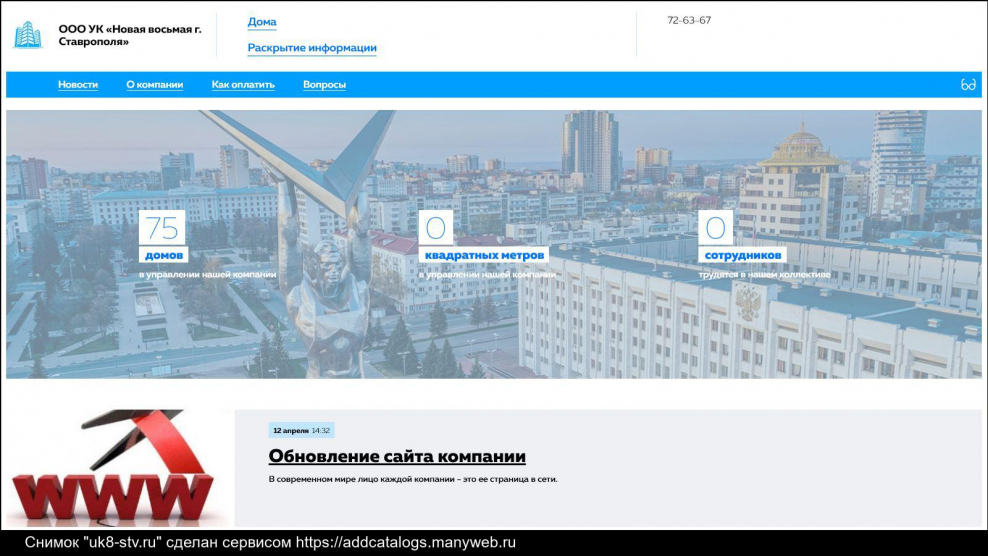
Task: Open Раскрытие информации link
Action: tap(312, 48)
